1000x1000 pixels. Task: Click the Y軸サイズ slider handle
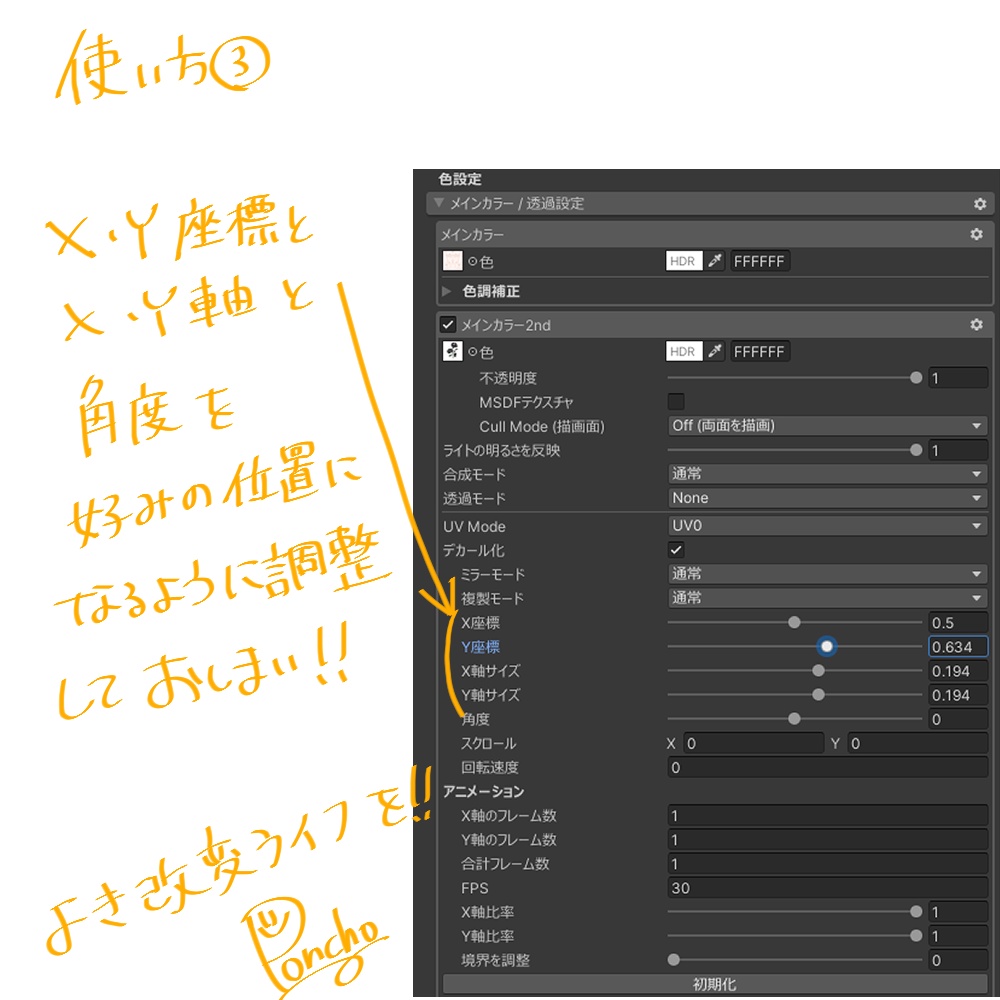[x=818, y=695]
